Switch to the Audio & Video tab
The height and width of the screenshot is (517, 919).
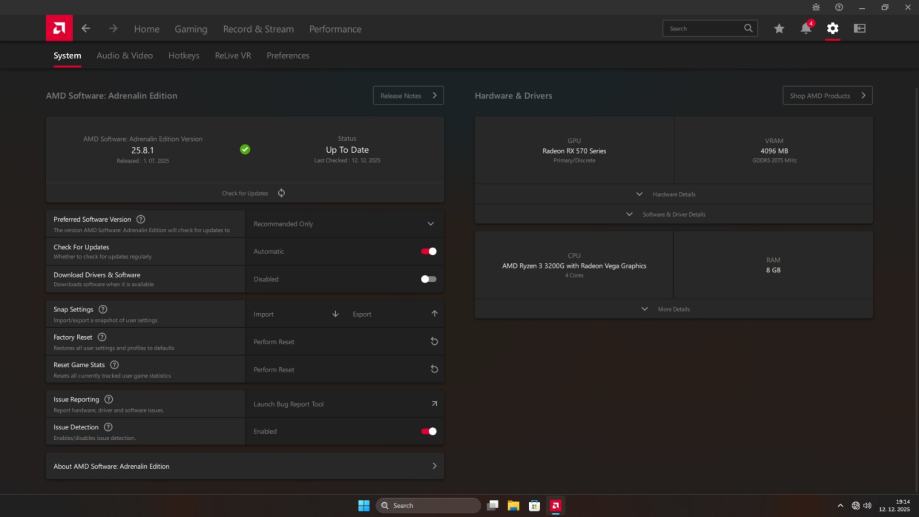[x=125, y=56]
